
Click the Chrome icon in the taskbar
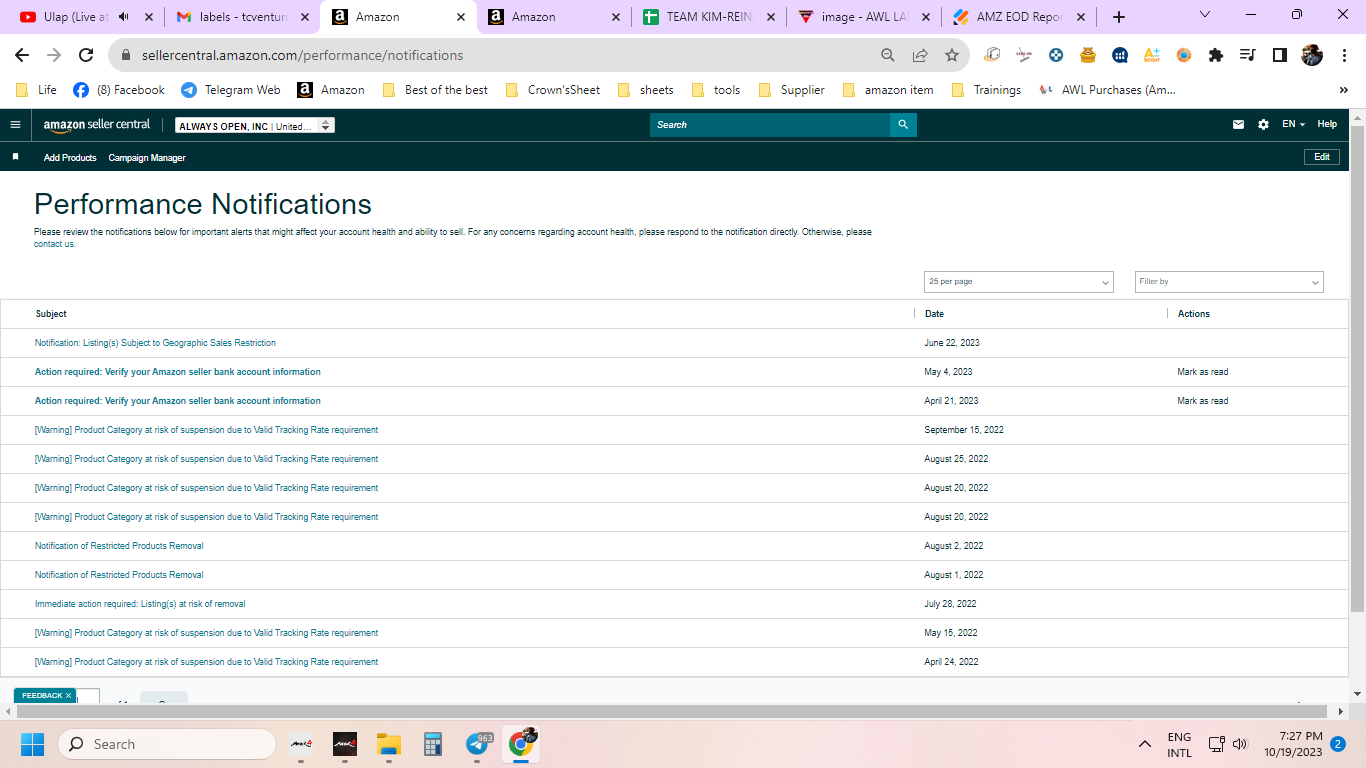[520, 743]
